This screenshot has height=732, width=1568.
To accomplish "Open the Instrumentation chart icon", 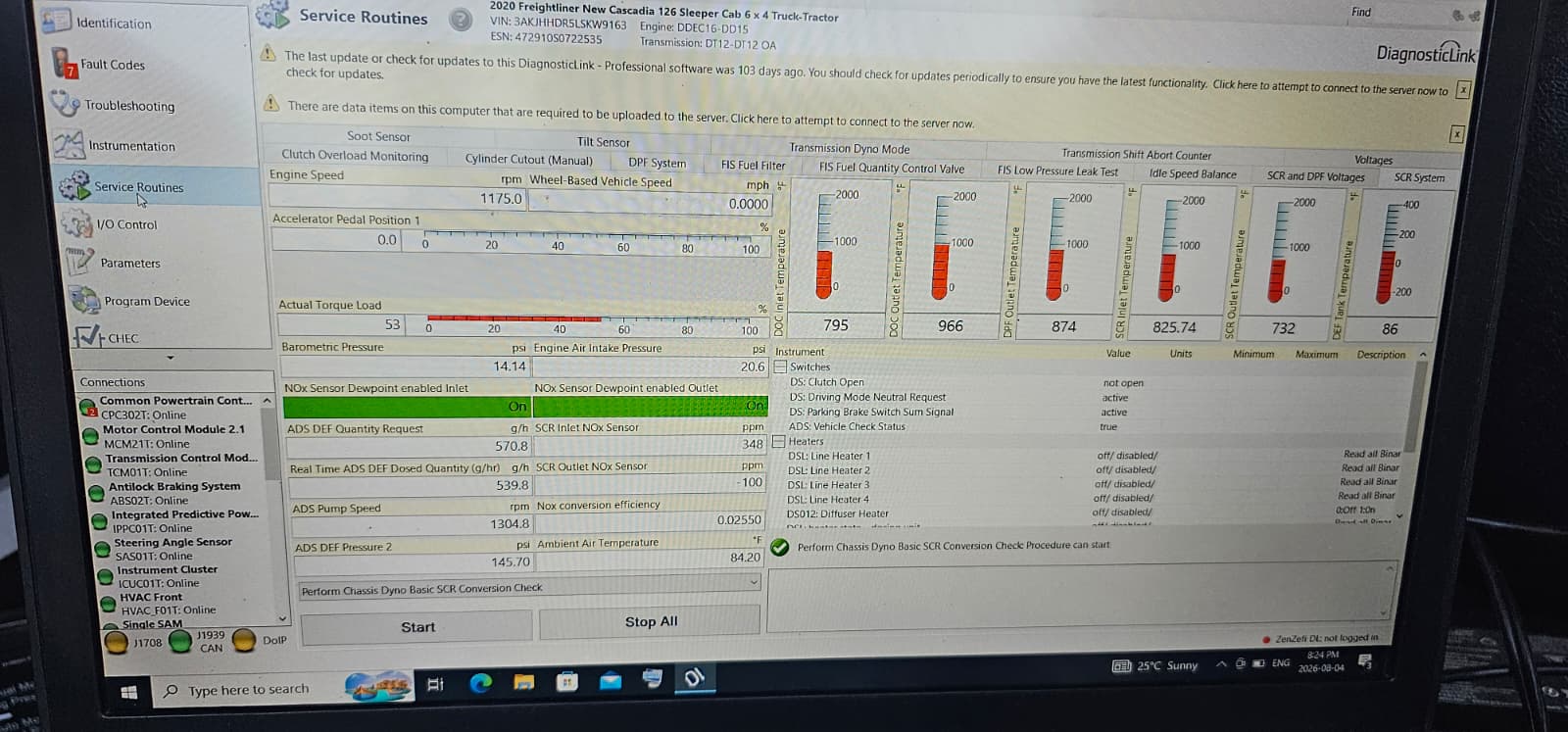I will 69,145.
